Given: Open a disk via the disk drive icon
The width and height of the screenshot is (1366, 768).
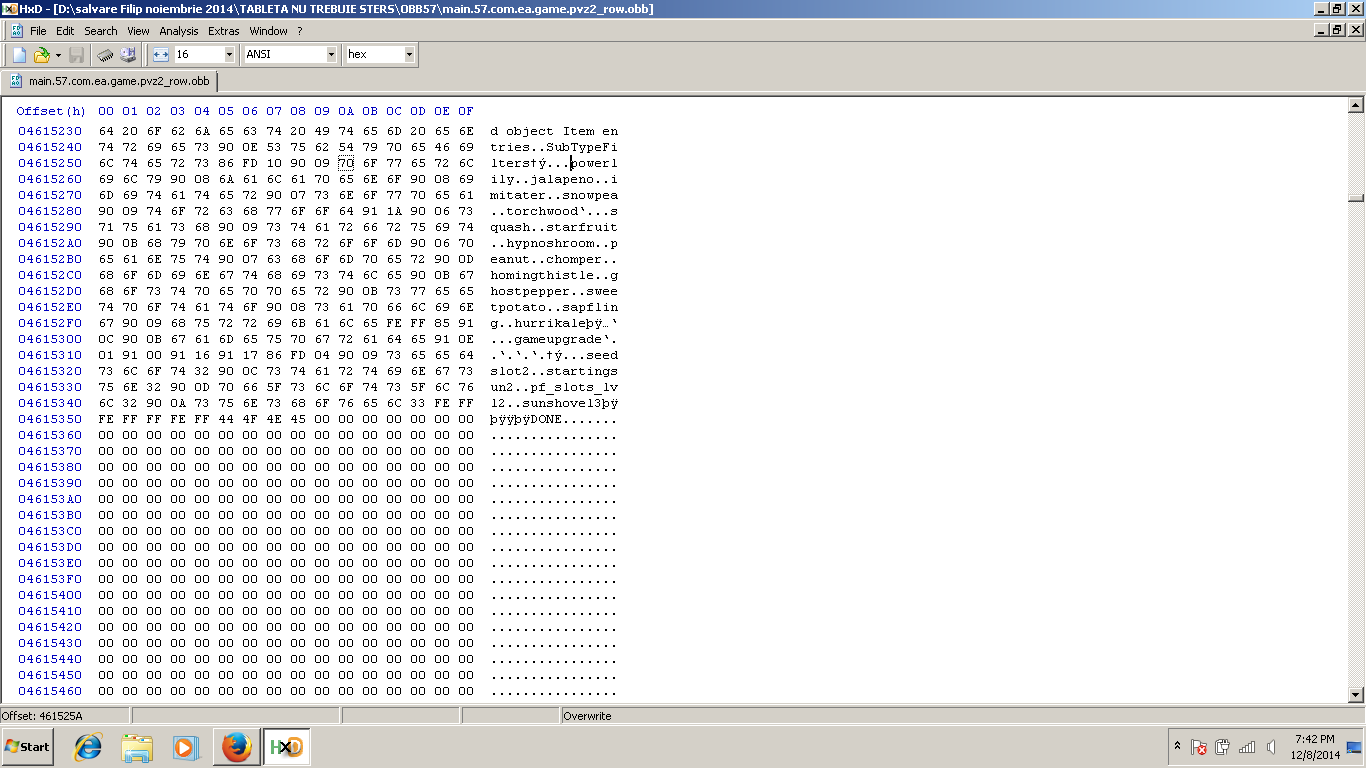Looking at the screenshot, I should [x=128, y=55].
